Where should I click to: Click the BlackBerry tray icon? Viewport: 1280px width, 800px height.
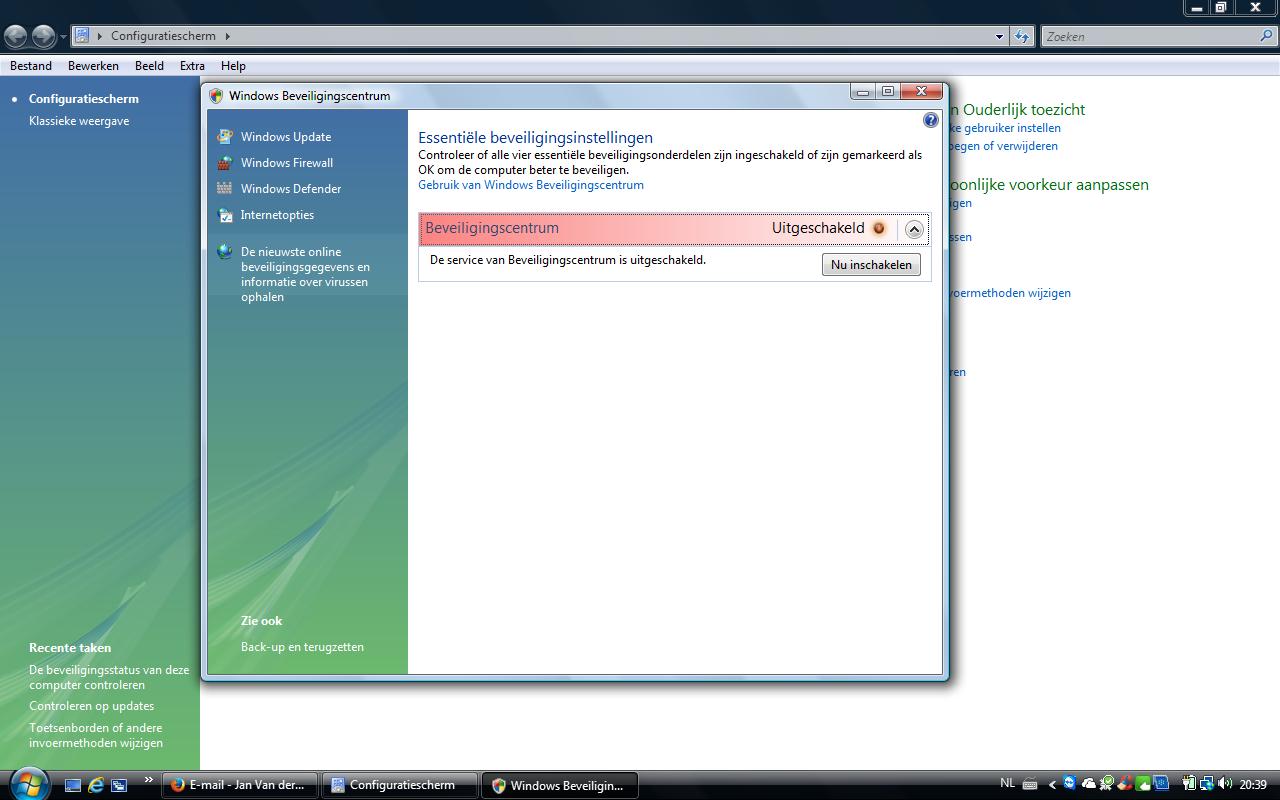tap(1161, 783)
